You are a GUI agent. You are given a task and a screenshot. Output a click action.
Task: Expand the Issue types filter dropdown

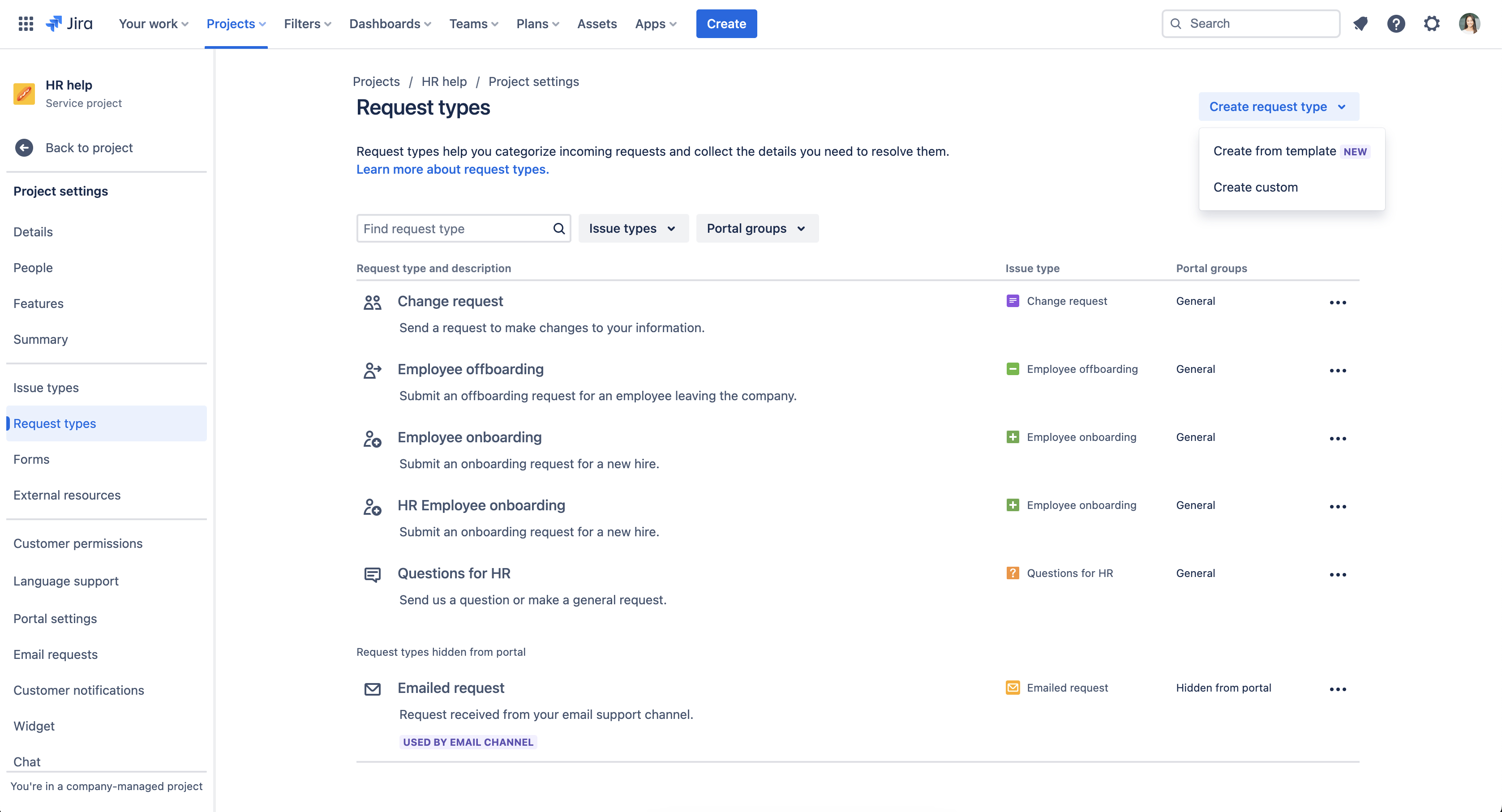[633, 228]
